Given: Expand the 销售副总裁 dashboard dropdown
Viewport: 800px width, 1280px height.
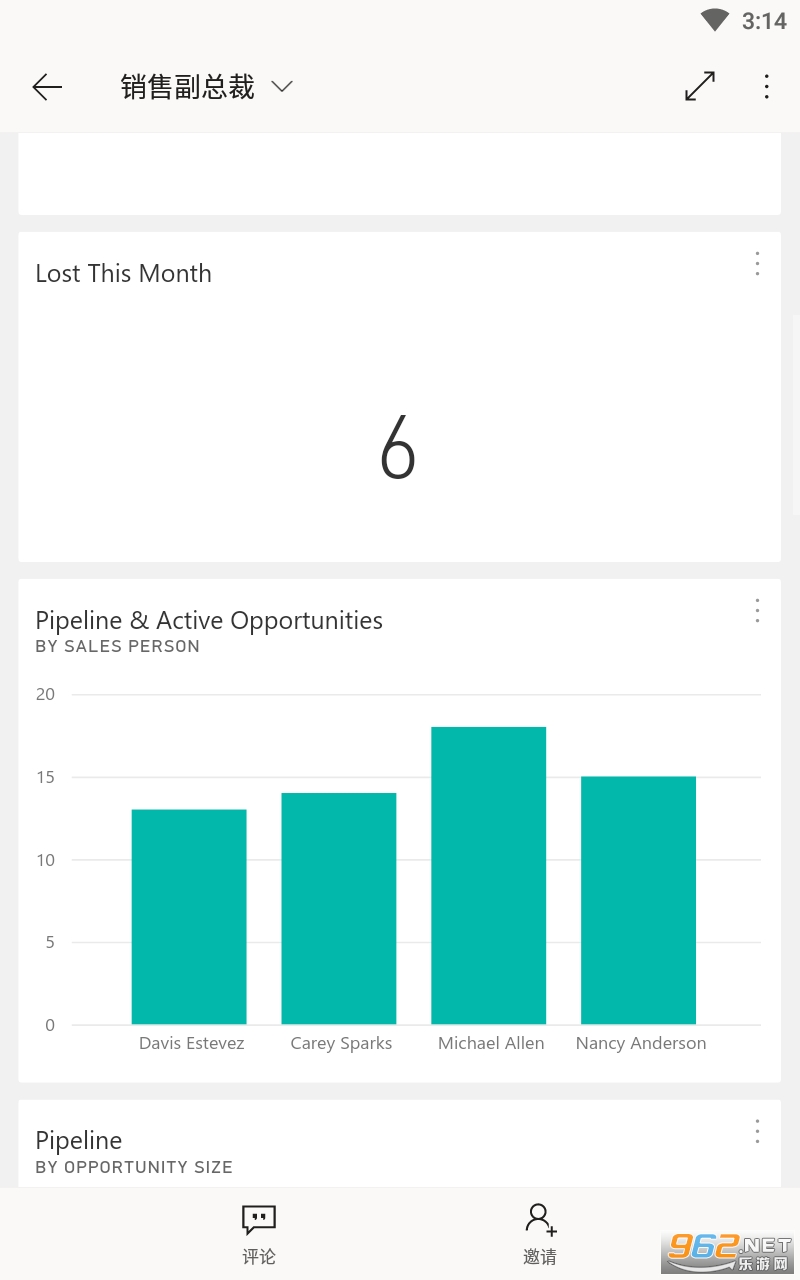Looking at the screenshot, I should (282, 87).
